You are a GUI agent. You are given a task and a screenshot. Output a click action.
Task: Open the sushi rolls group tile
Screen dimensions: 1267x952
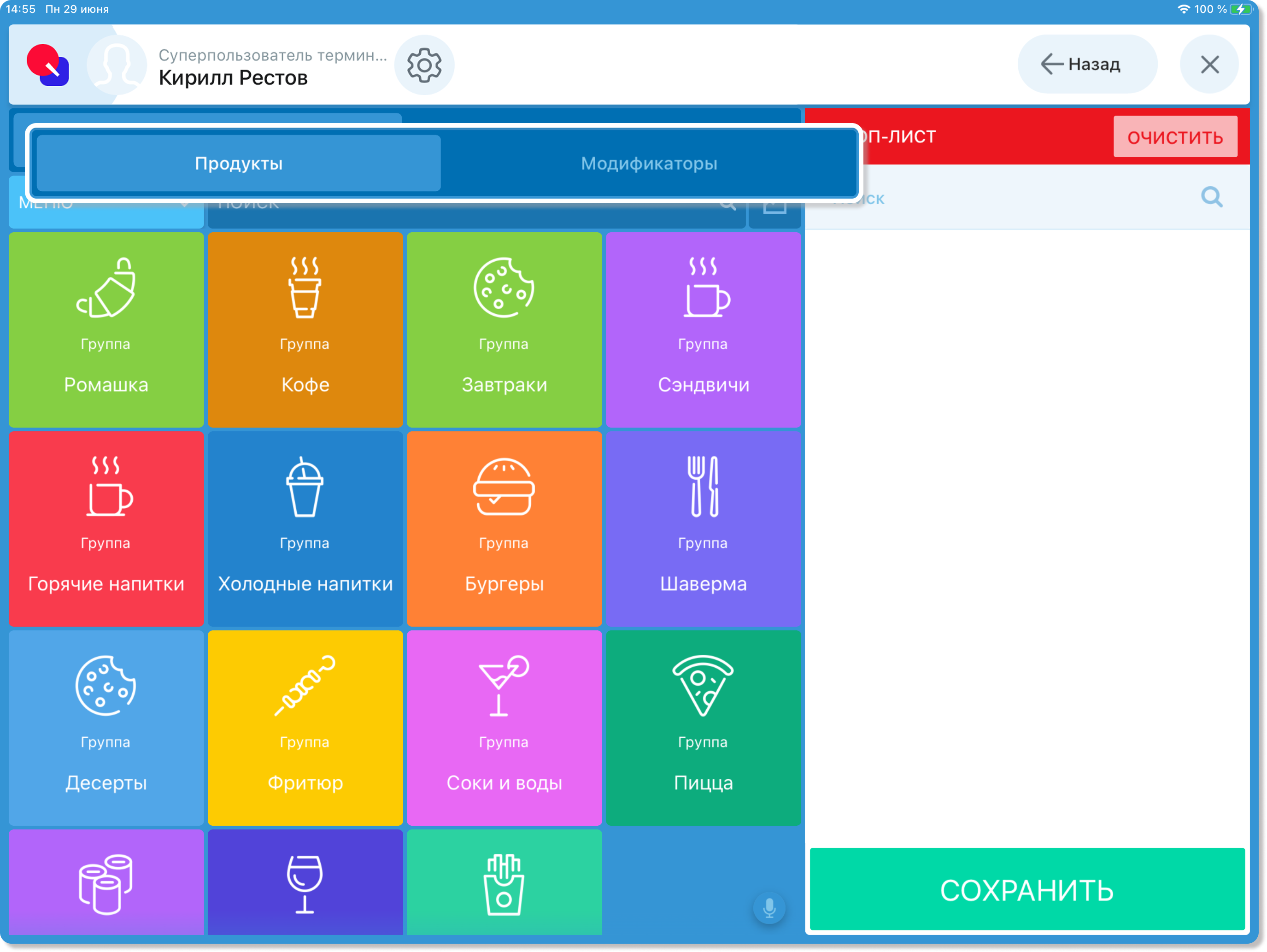pyautogui.click(x=106, y=882)
